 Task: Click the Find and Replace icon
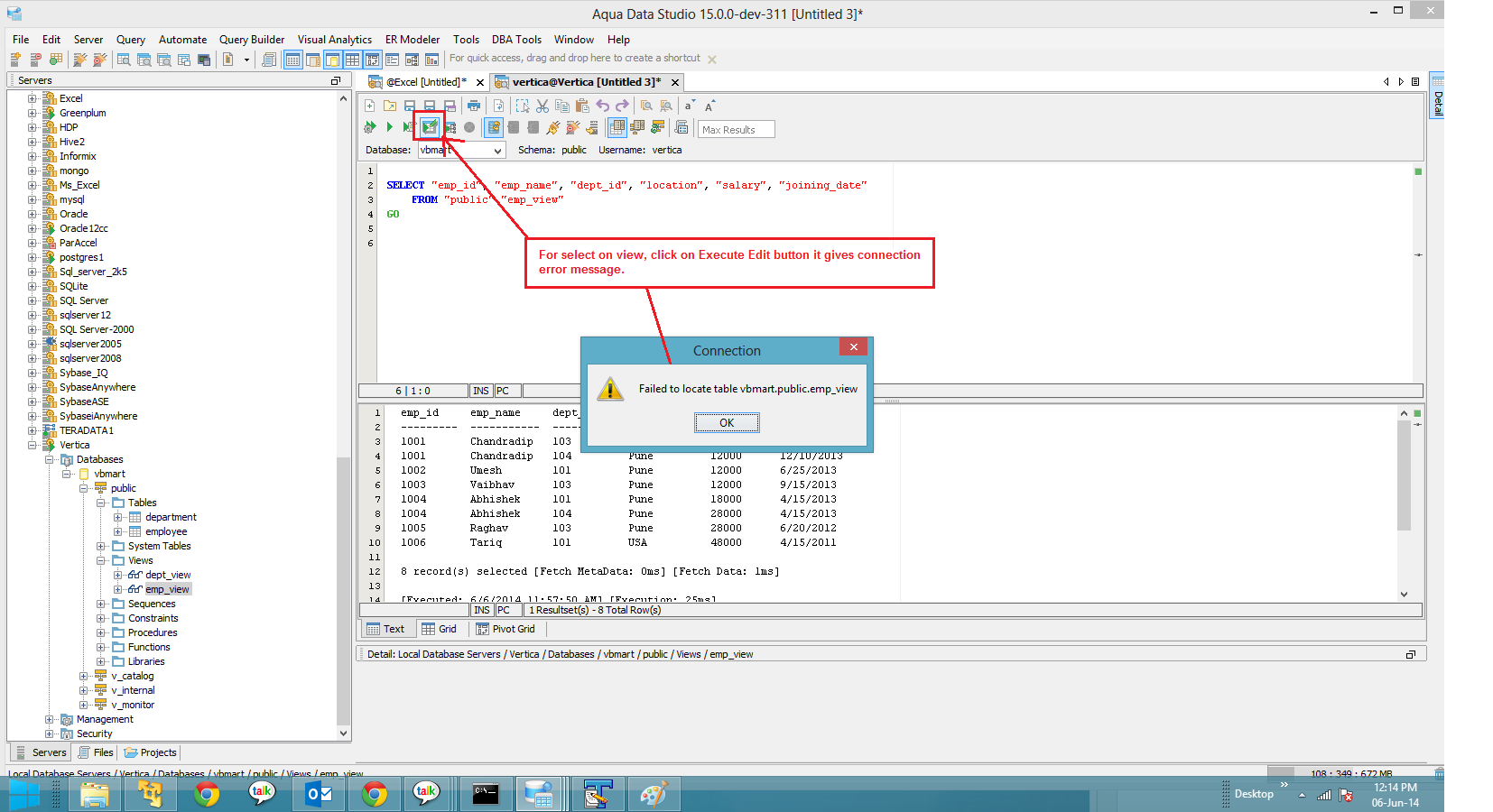pyautogui.click(x=666, y=106)
